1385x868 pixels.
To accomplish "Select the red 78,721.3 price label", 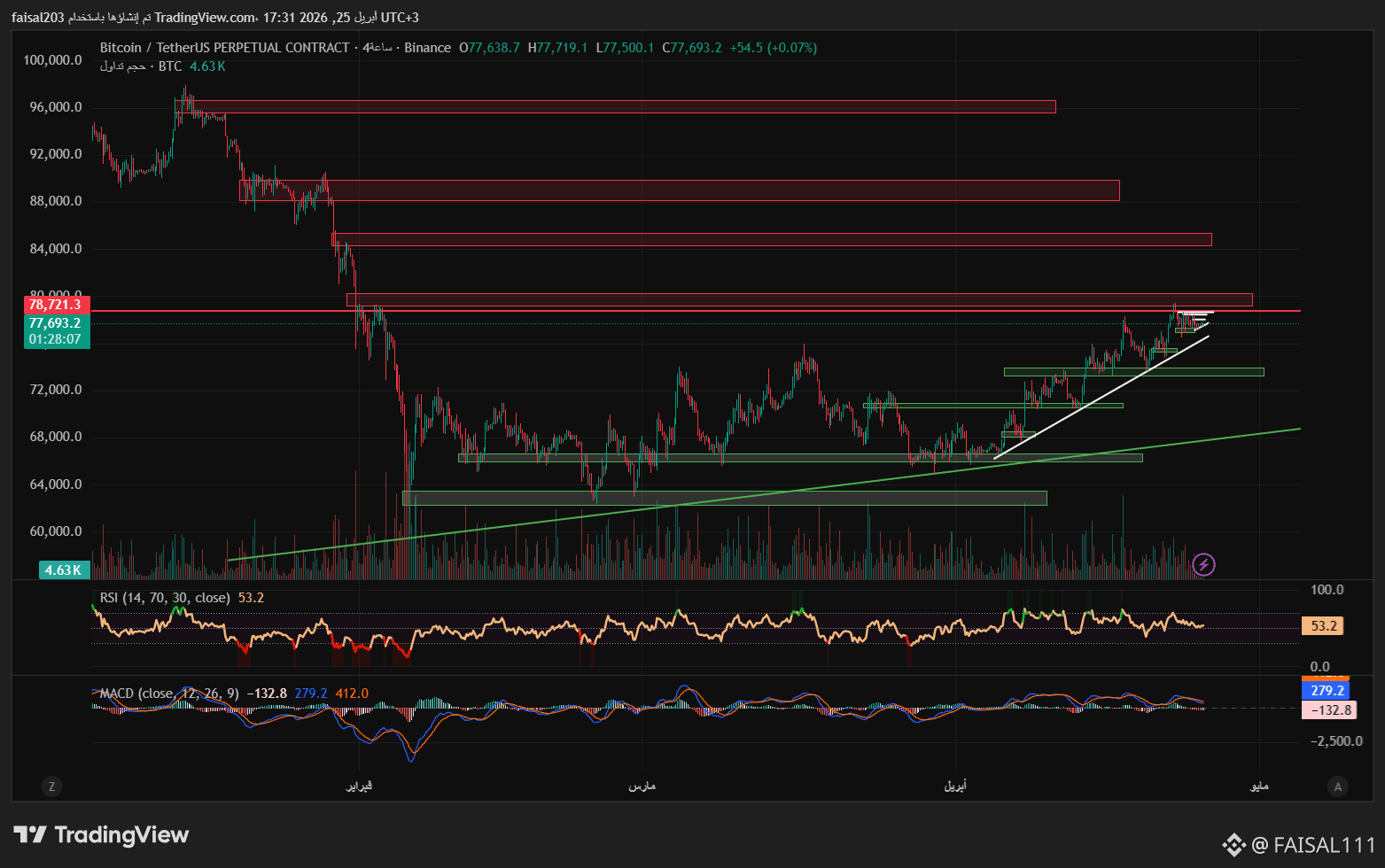I will 57,305.
